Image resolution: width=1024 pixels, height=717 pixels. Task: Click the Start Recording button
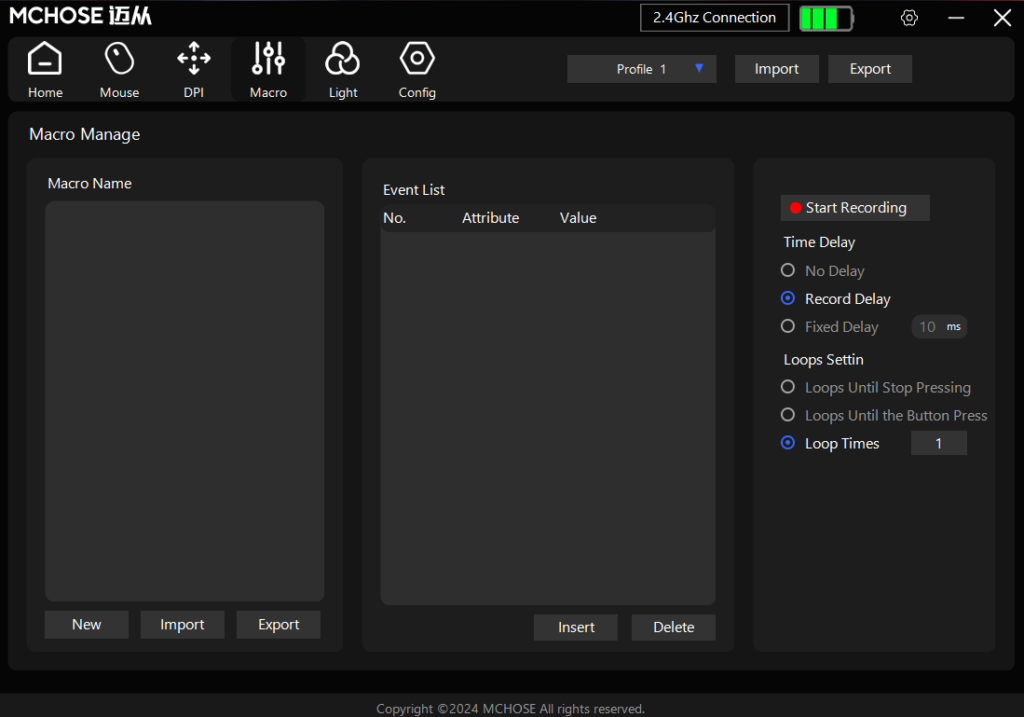click(x=855, y=208)
